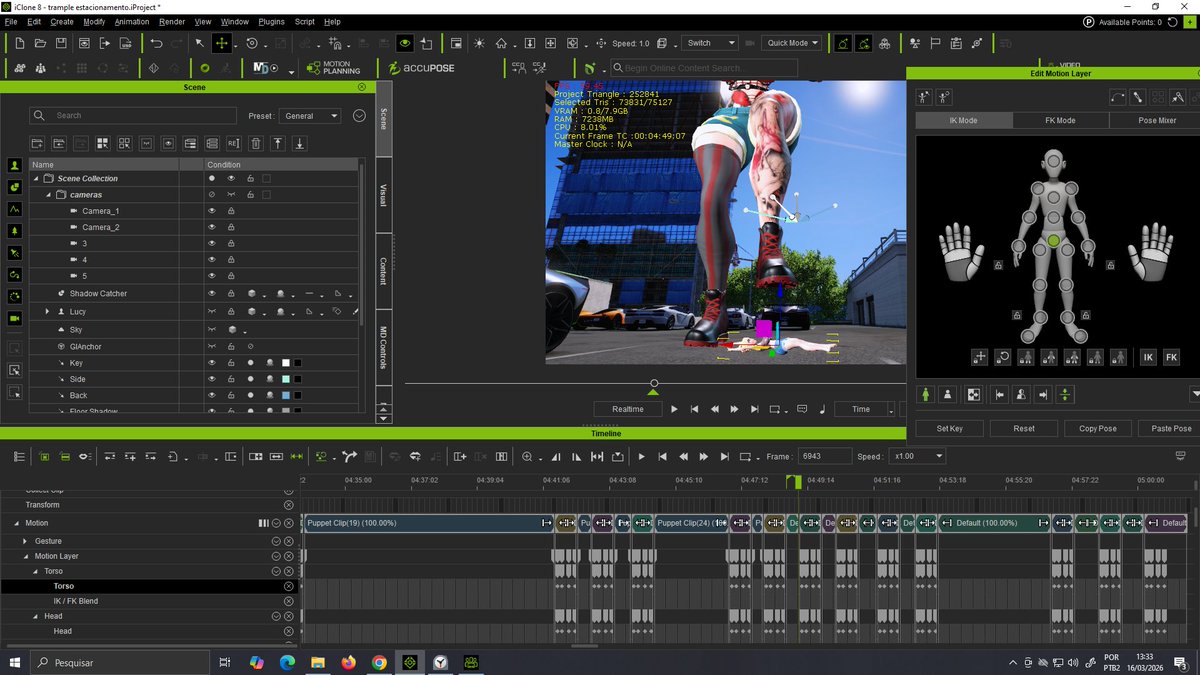Collapse the Motion Layer track

(26, 556)
